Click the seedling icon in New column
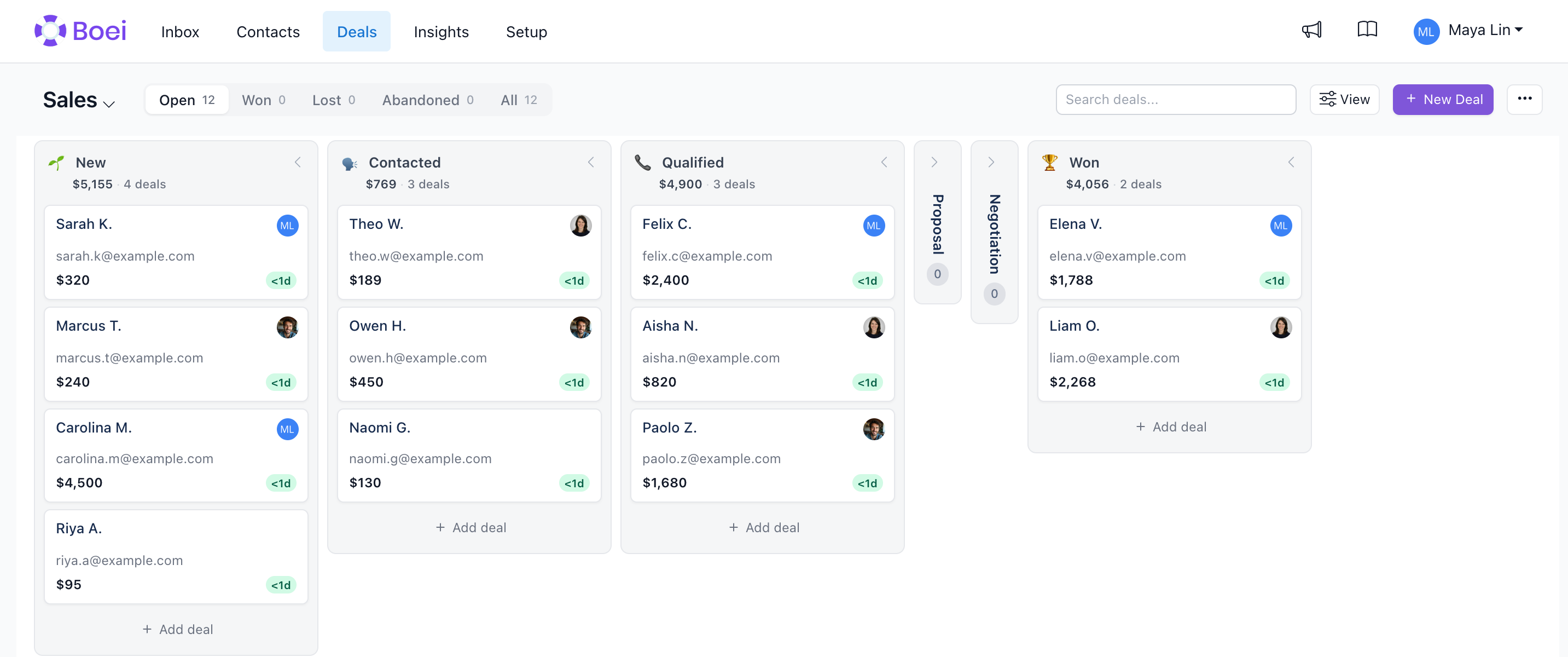This screenshot has width=1568, height=657. pos(56,163)
